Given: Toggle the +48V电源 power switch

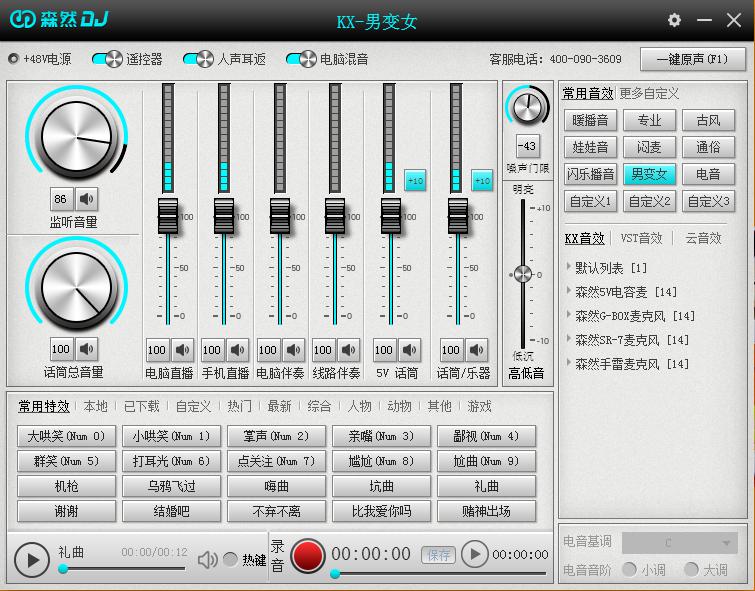Looking at the screenshot, I should click(13, 59).
